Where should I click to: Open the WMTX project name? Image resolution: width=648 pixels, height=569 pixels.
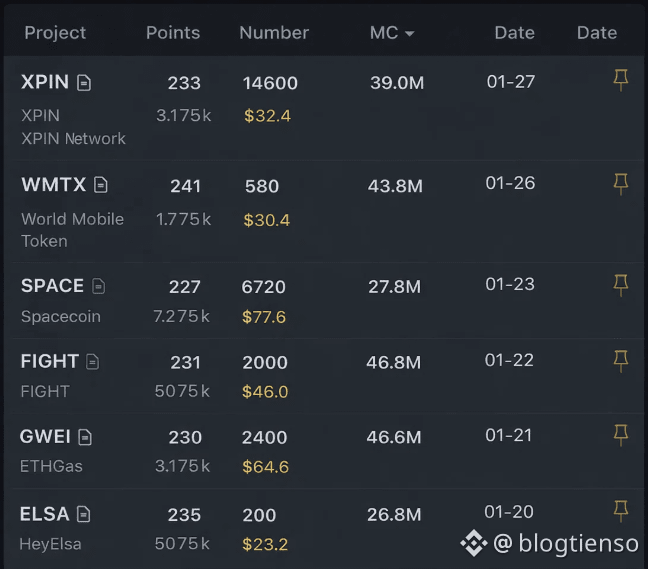(53, 184)
